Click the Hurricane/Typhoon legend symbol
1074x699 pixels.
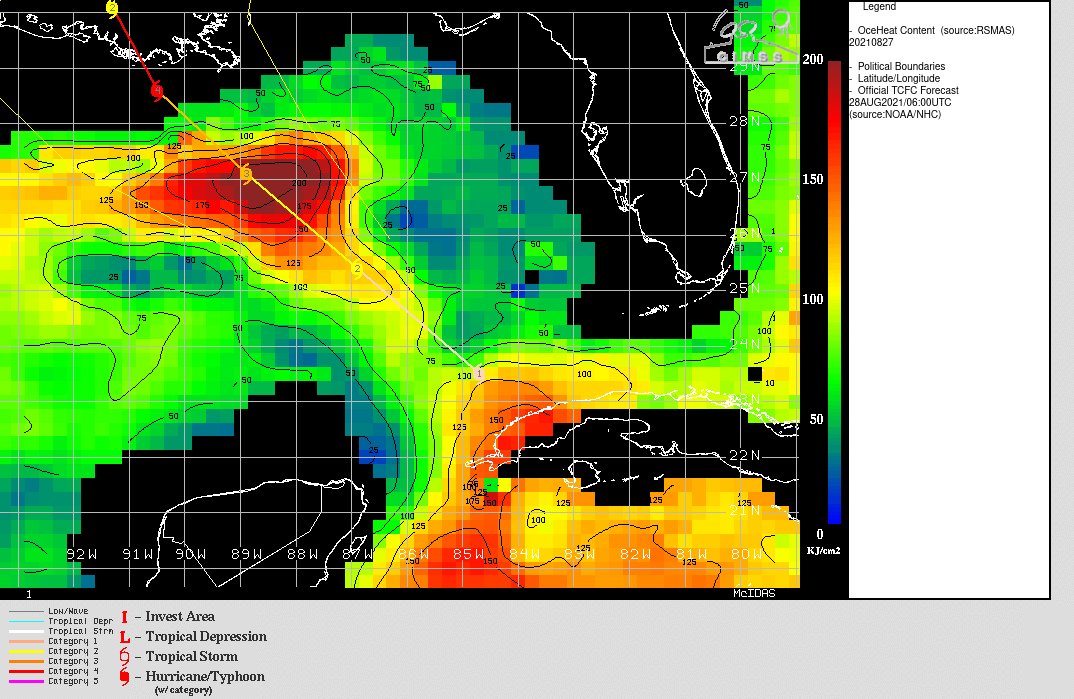pos(124,677)
